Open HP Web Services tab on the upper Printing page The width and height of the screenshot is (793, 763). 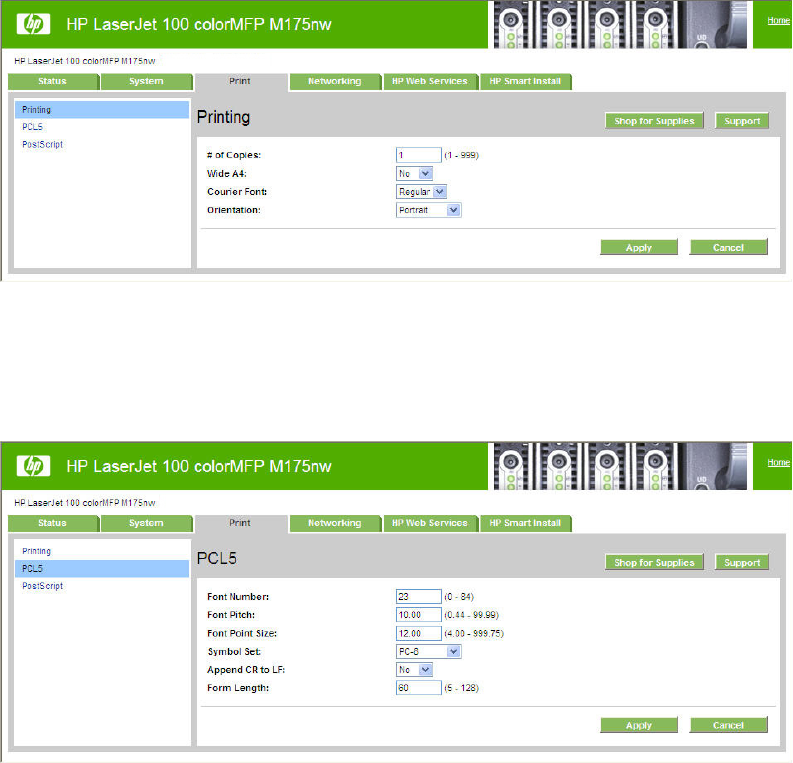coord(430,81)
